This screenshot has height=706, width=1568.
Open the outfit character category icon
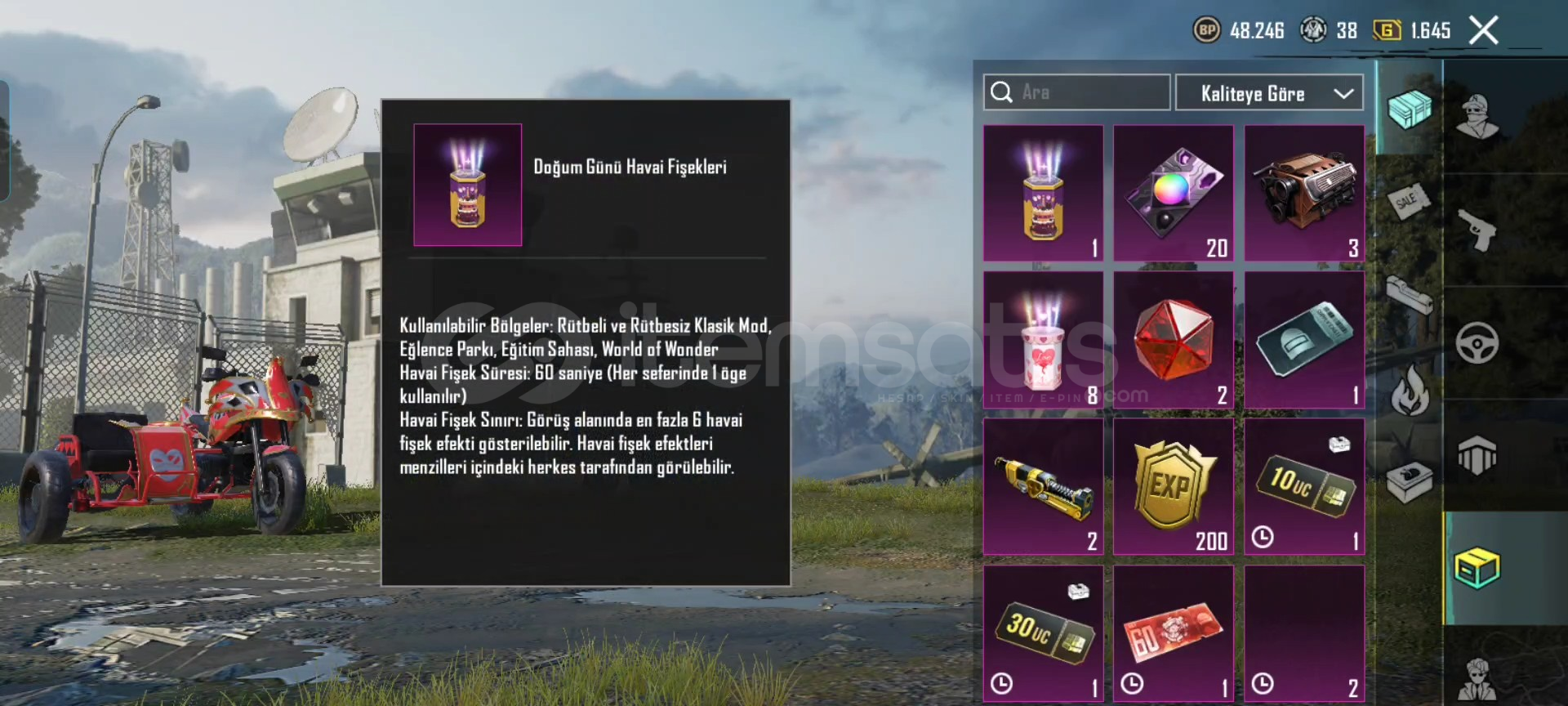[1477, 116]
